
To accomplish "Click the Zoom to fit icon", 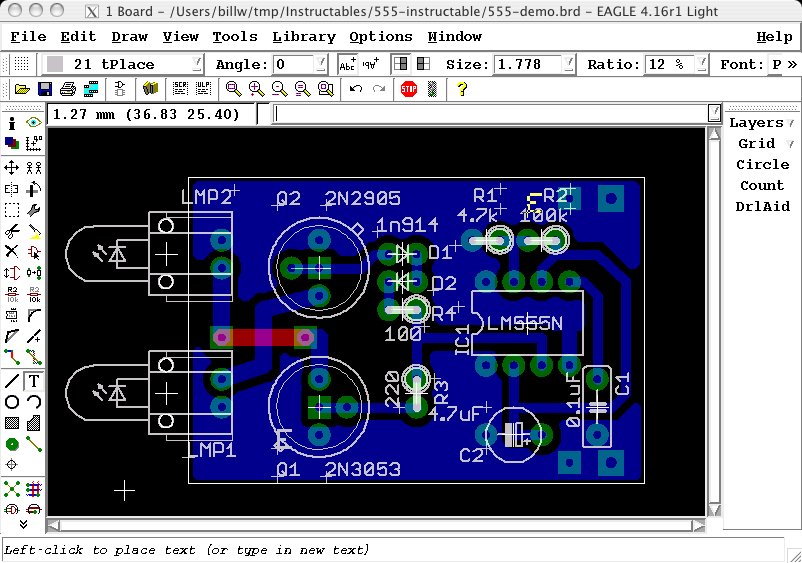I will point(234,89).
